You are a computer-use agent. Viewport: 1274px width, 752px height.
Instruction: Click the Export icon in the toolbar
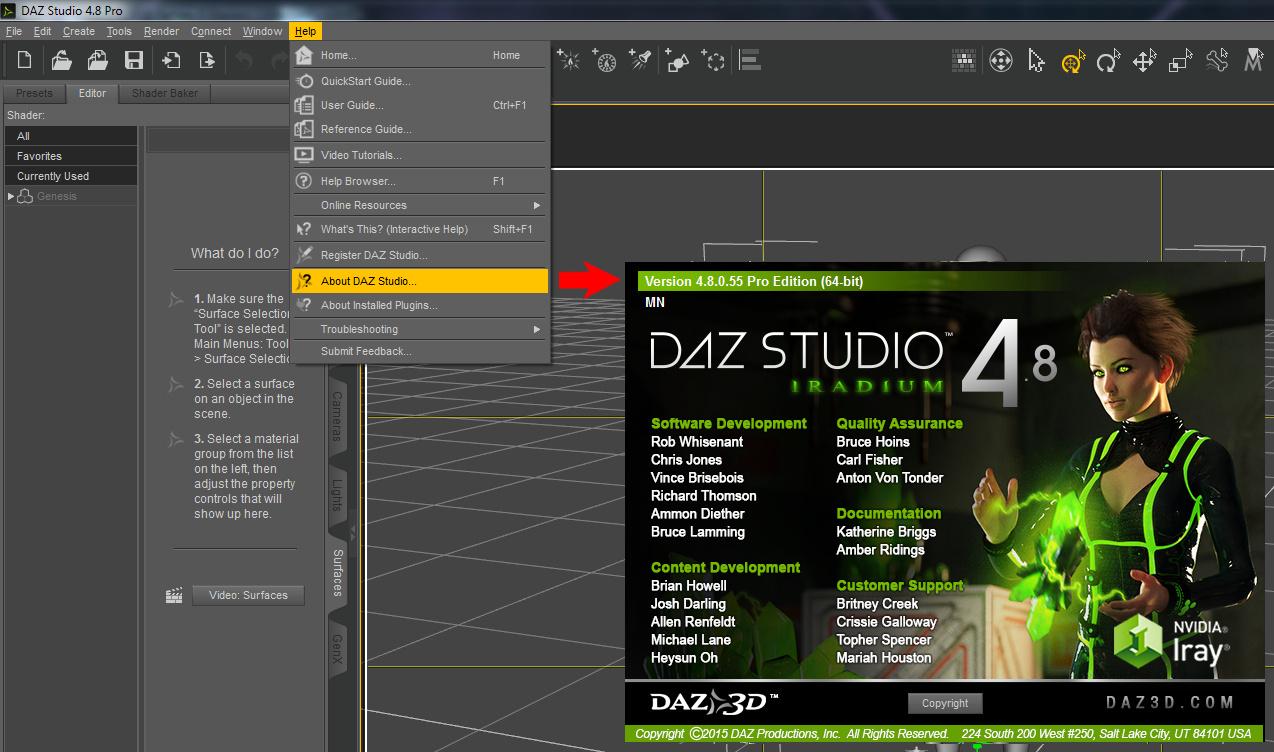pyautogui.click(x=206, y=60)
